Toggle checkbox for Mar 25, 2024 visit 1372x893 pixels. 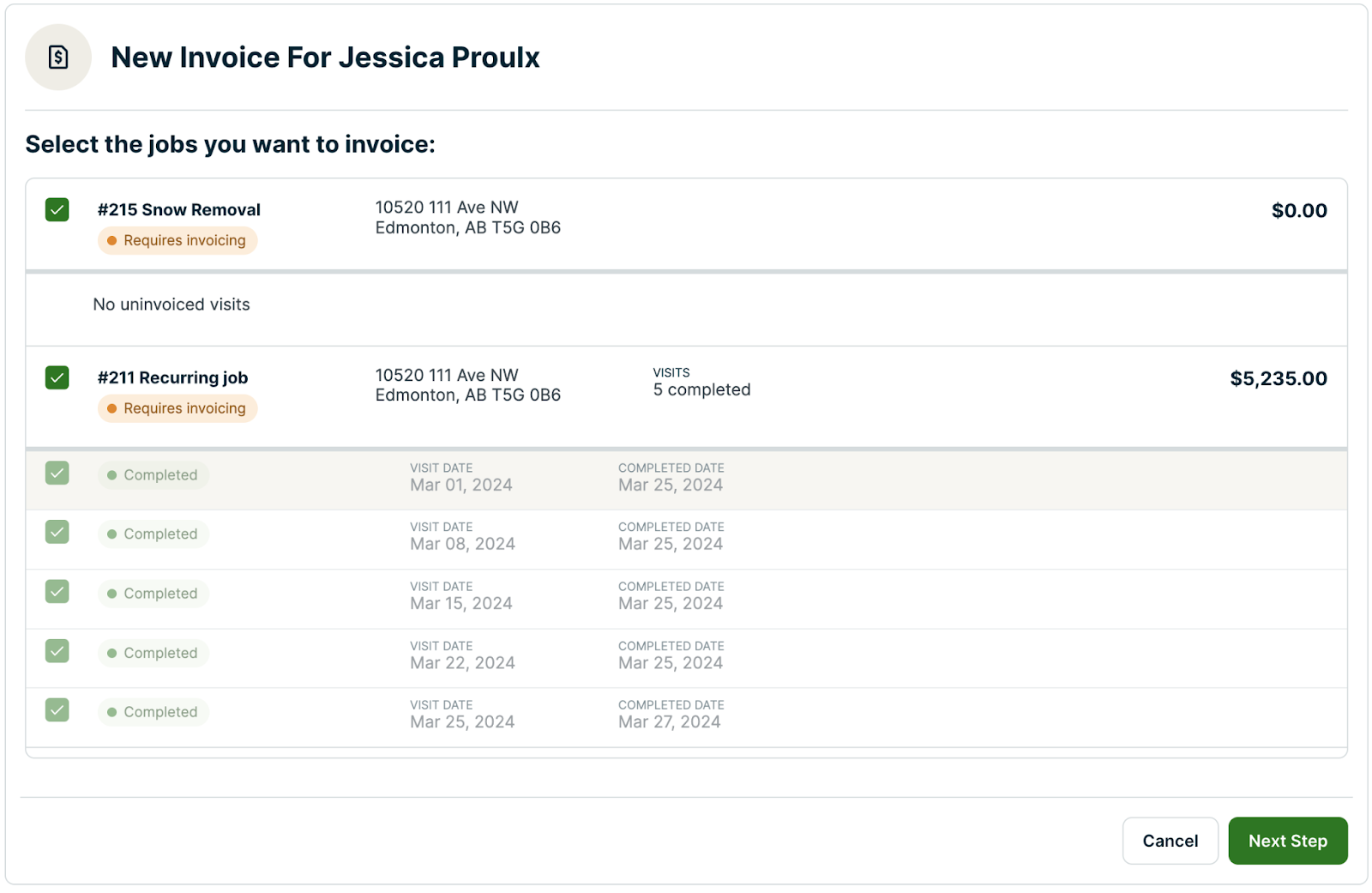pos(57,710)
